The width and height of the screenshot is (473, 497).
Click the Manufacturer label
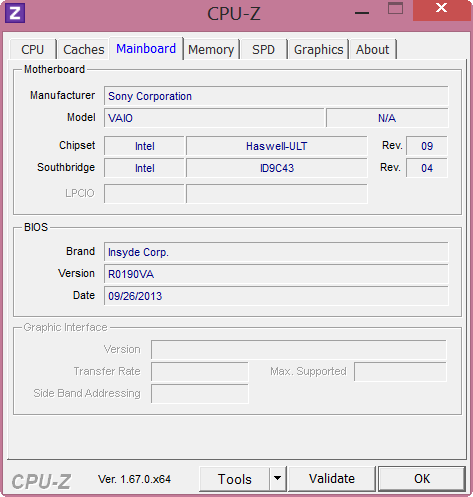(x=62, y=95)
